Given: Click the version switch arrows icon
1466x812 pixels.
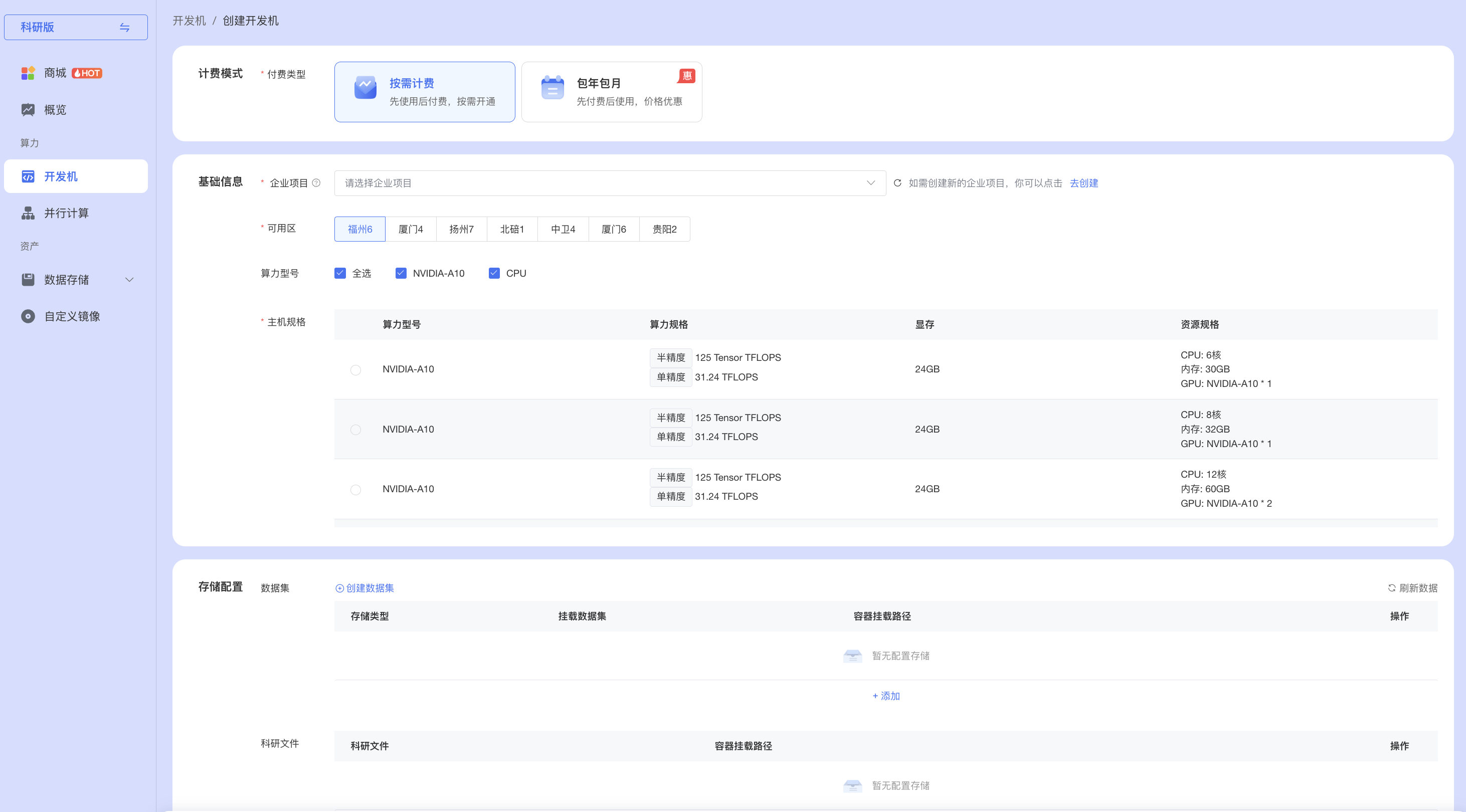Looking at the screenshot, I should [125, 27].
